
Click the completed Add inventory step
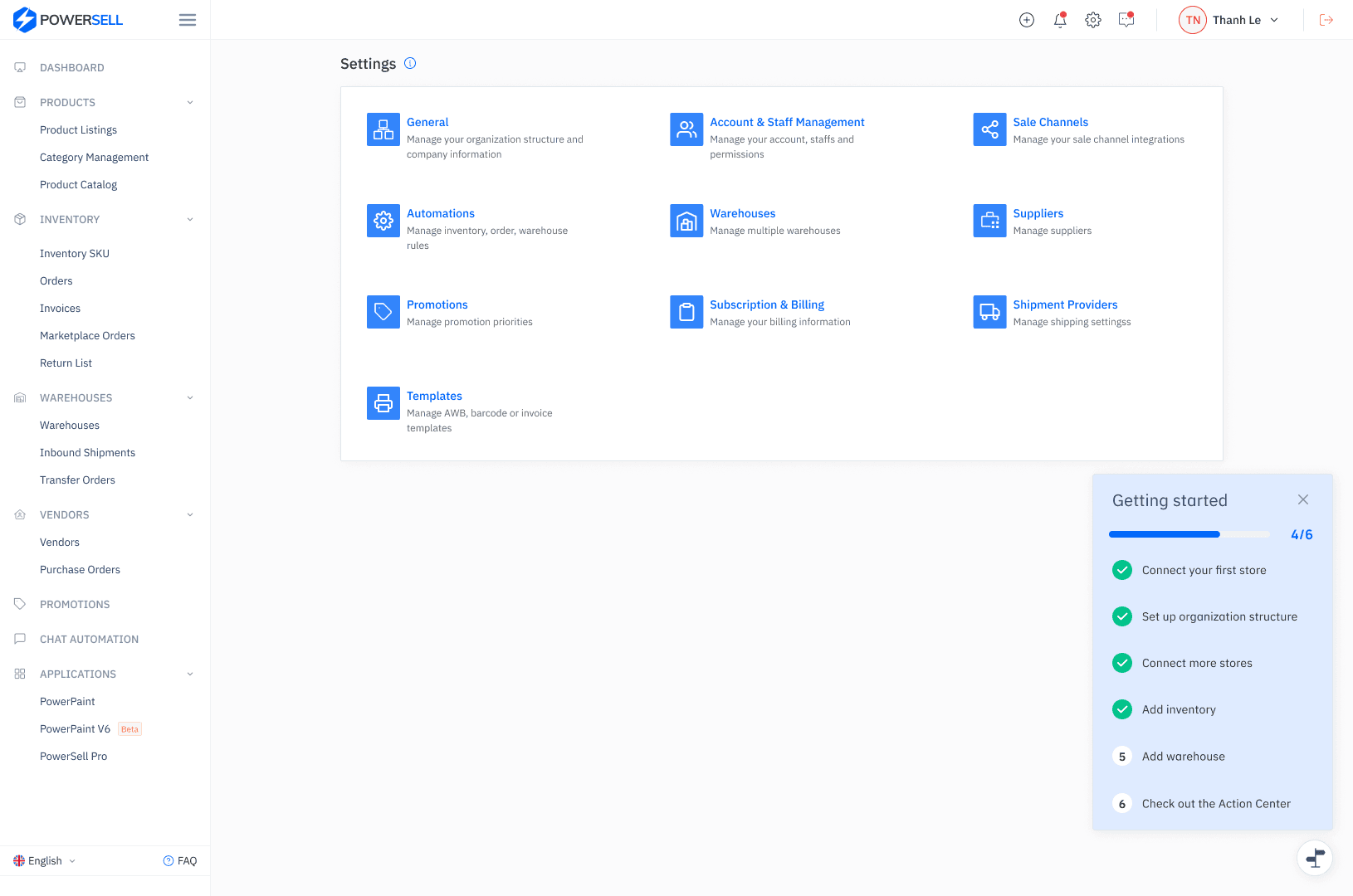point(1164,709)
